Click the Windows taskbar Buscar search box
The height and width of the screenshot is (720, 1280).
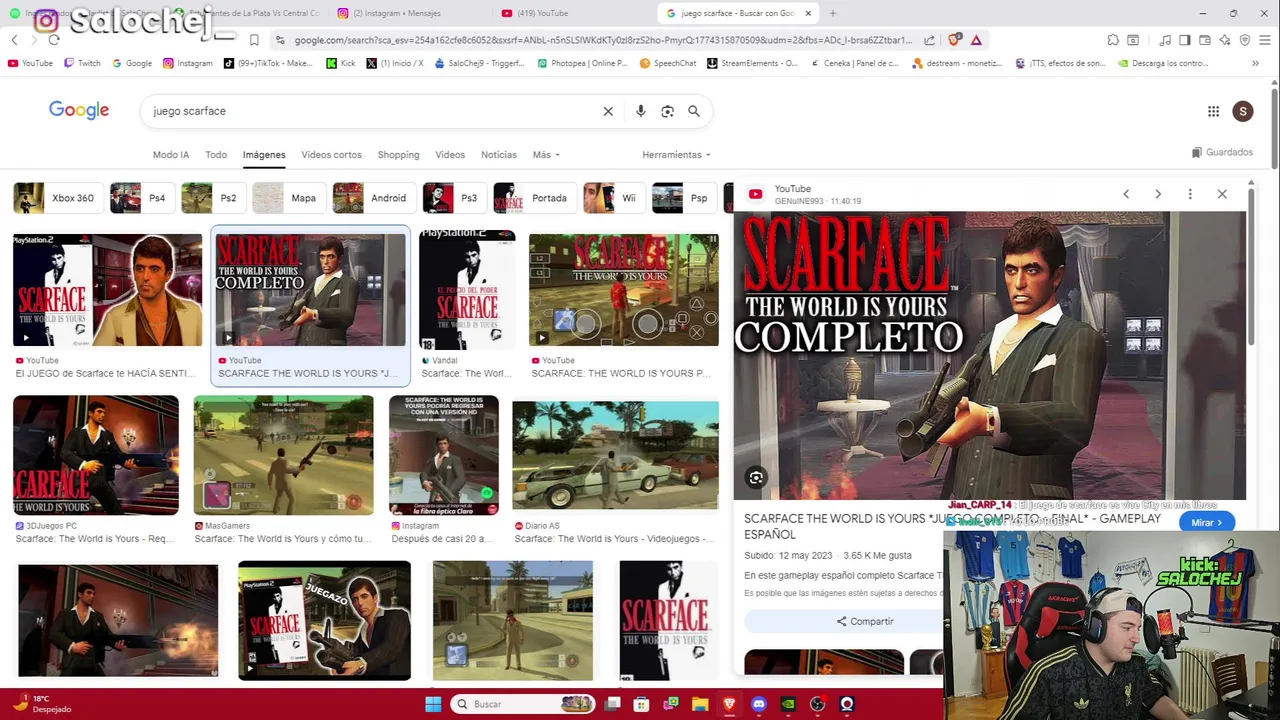[521, 704]
